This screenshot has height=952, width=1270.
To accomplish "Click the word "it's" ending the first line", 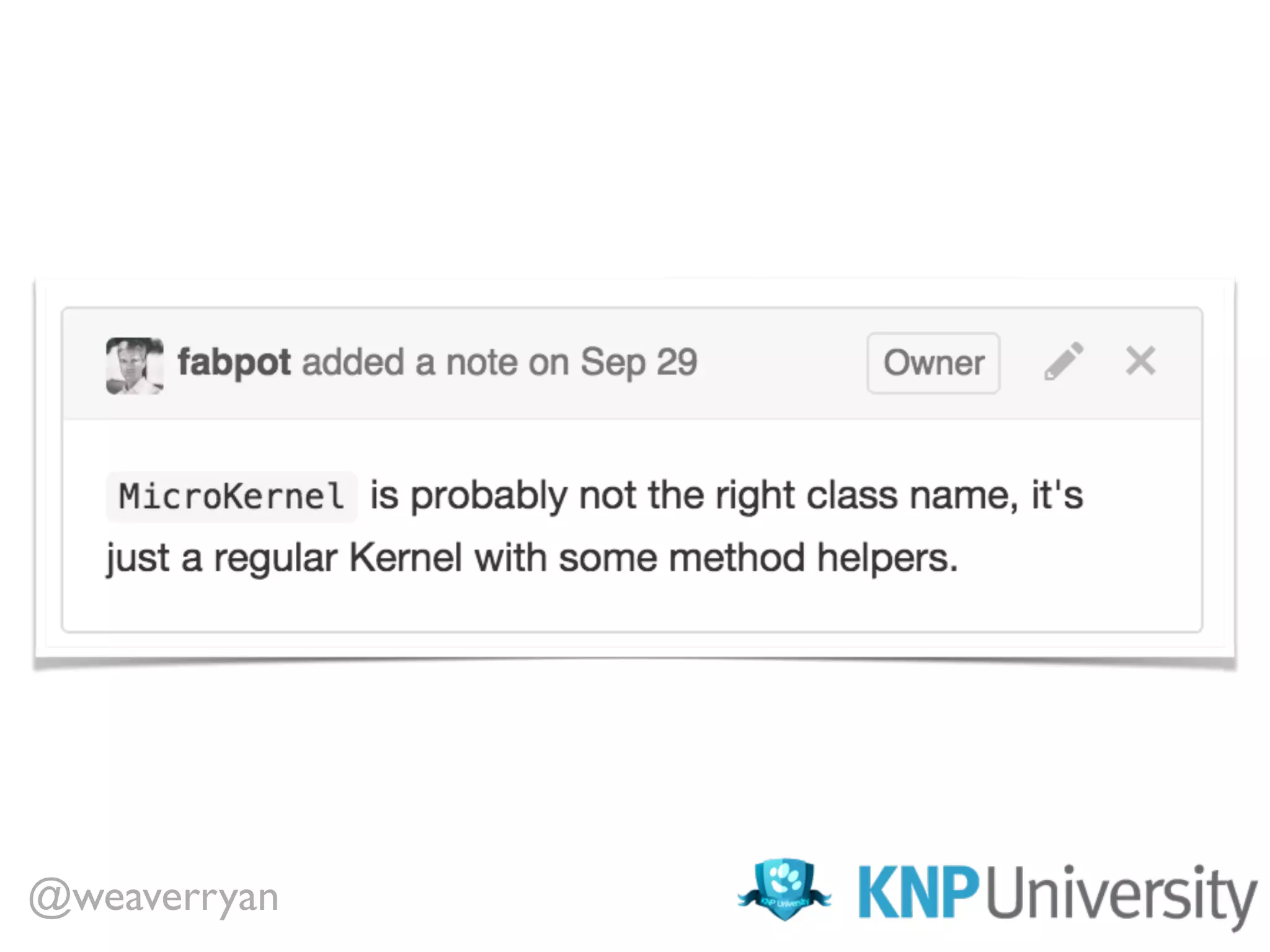I will click(x=1057, y=495).
